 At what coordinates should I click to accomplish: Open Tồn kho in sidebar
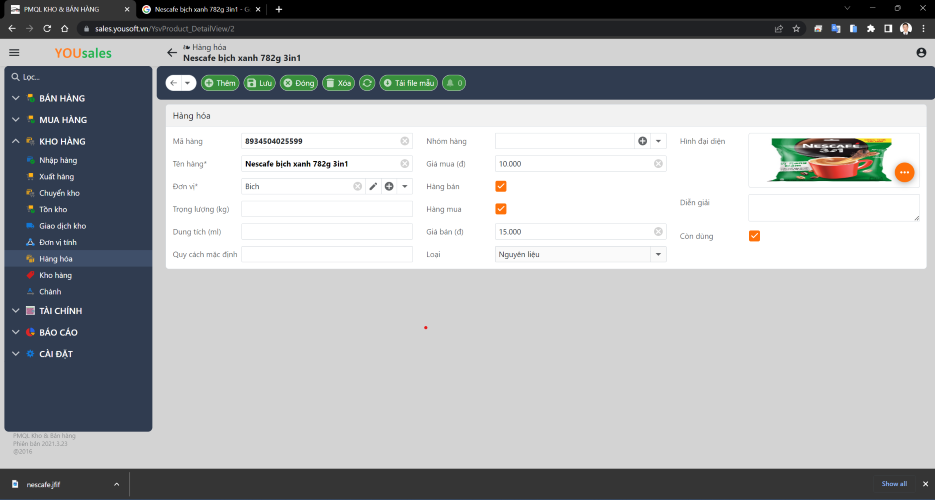pos(53,209)
